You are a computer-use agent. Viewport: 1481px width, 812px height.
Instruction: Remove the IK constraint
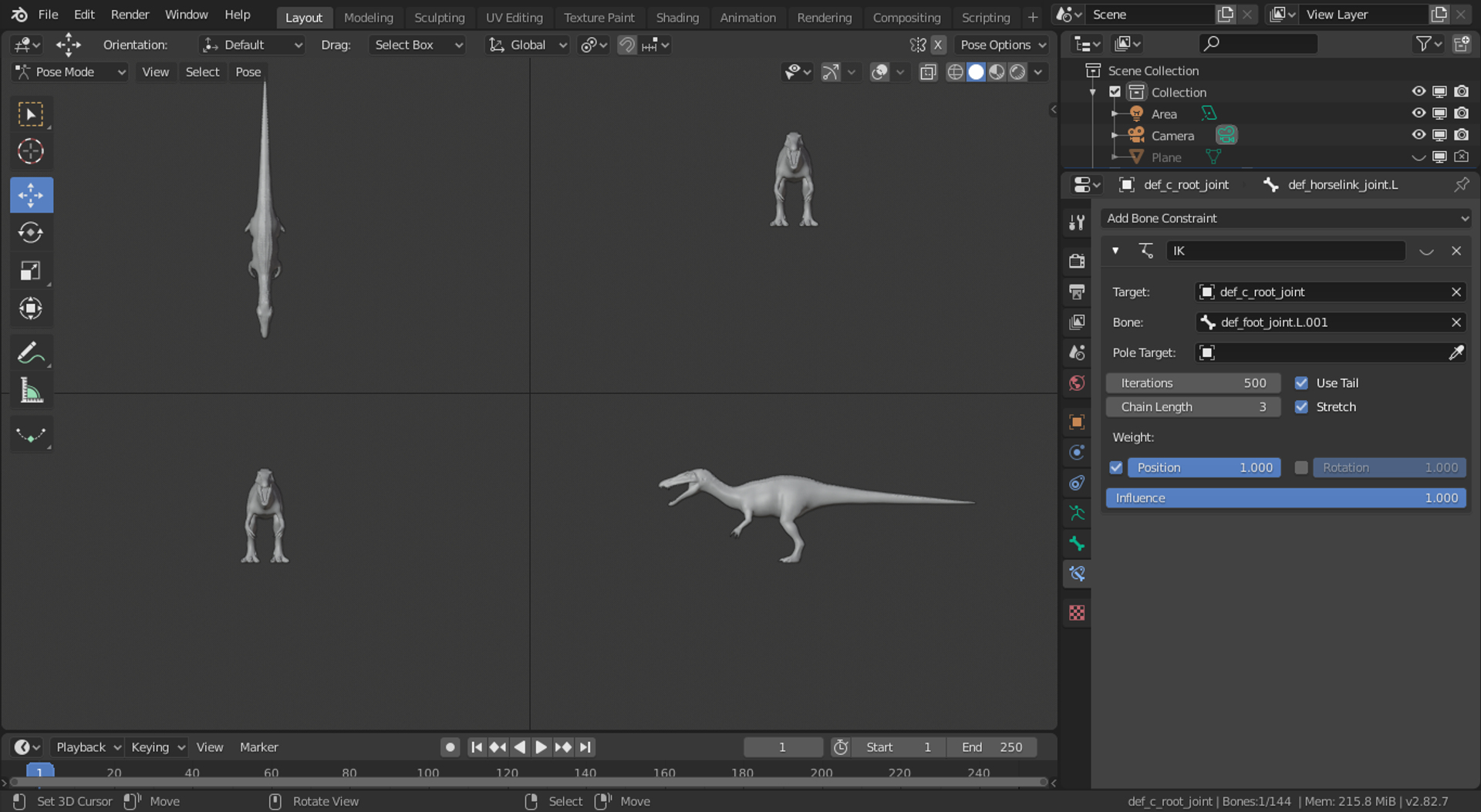1456,251
